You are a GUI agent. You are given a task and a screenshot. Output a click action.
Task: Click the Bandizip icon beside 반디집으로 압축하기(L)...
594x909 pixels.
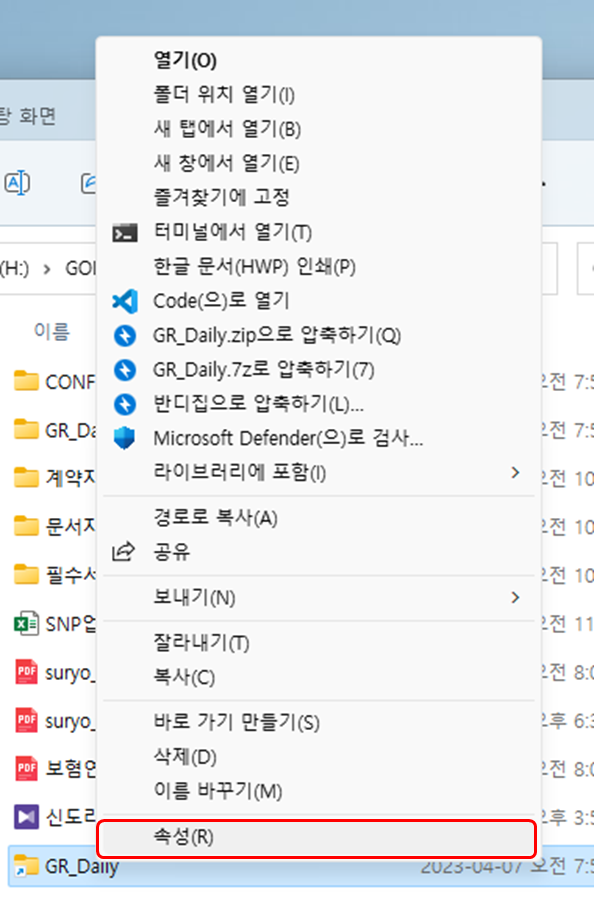click(125, 404)
